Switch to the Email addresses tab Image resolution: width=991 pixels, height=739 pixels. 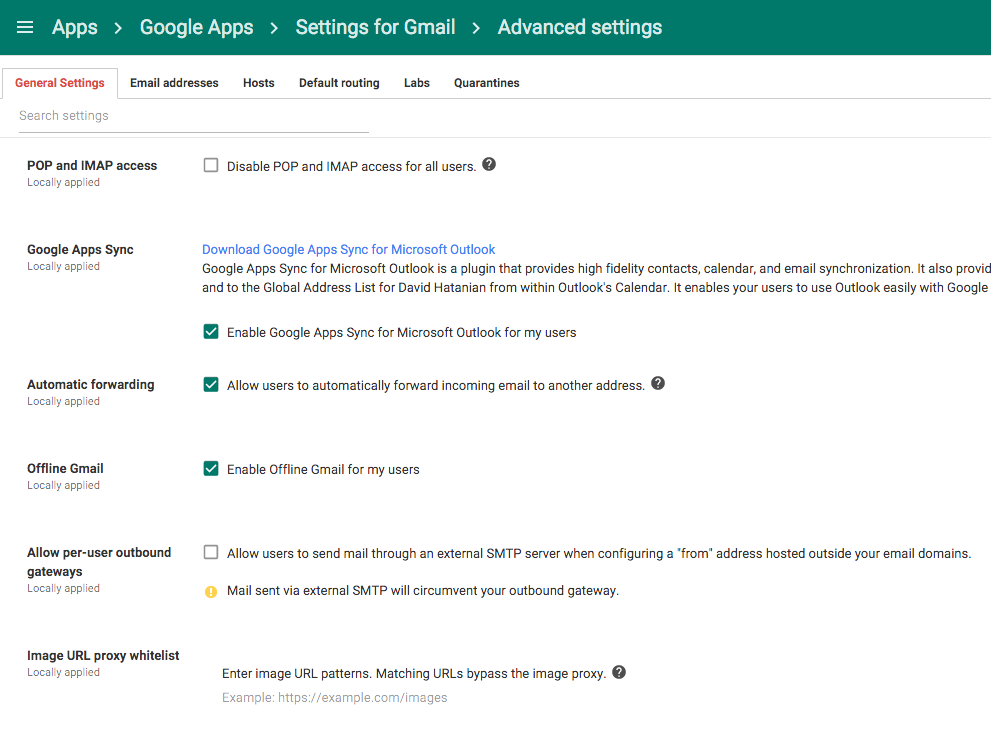pyautogui.click(x=174, y=83)
